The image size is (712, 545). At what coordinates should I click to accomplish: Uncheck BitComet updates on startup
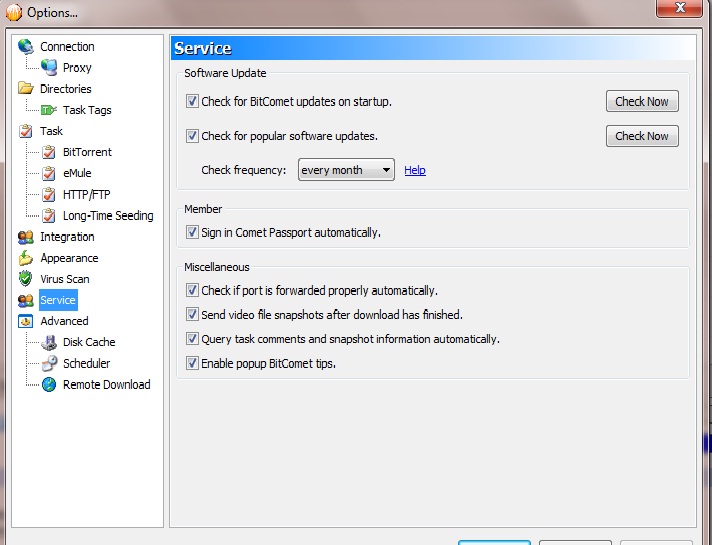pyautogui.click(x=192, y=101)
